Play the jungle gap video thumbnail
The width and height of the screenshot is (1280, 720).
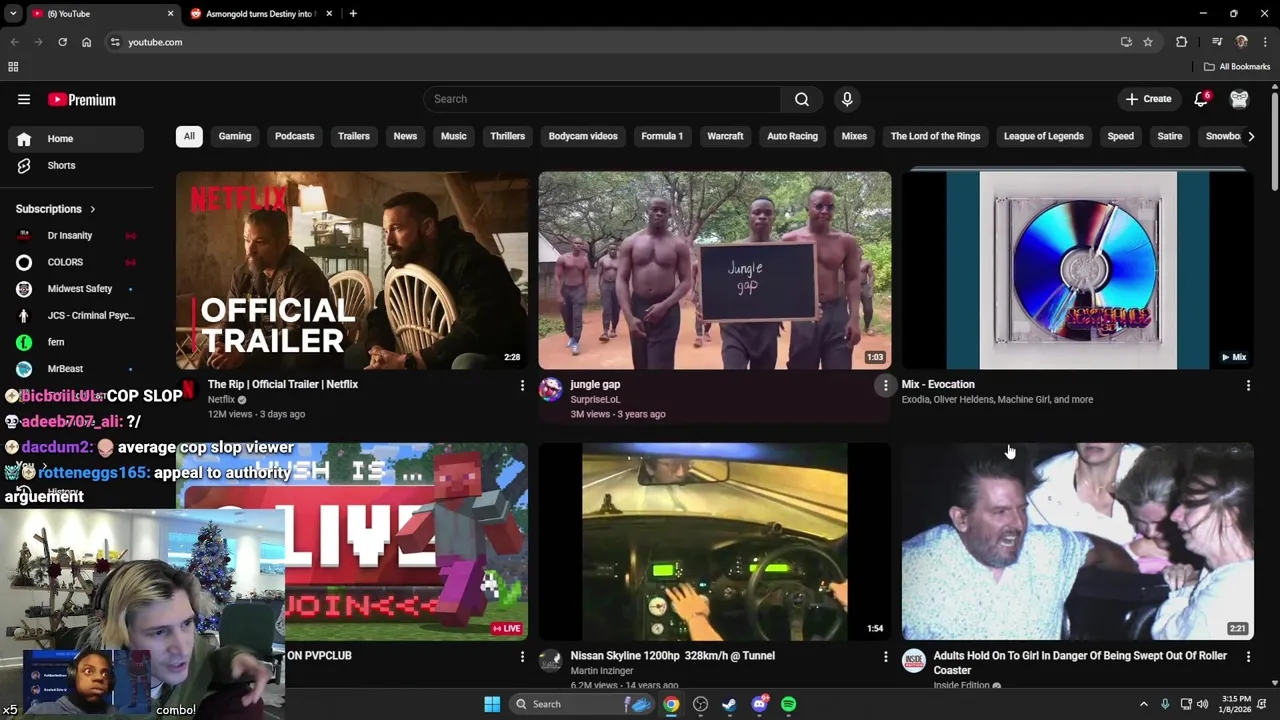(714, 270)
